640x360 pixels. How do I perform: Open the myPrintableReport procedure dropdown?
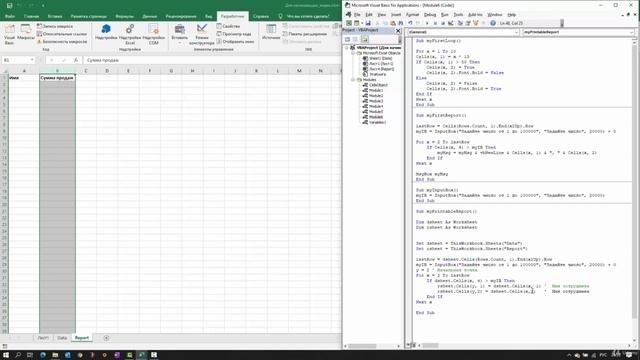tap(631, 32)
